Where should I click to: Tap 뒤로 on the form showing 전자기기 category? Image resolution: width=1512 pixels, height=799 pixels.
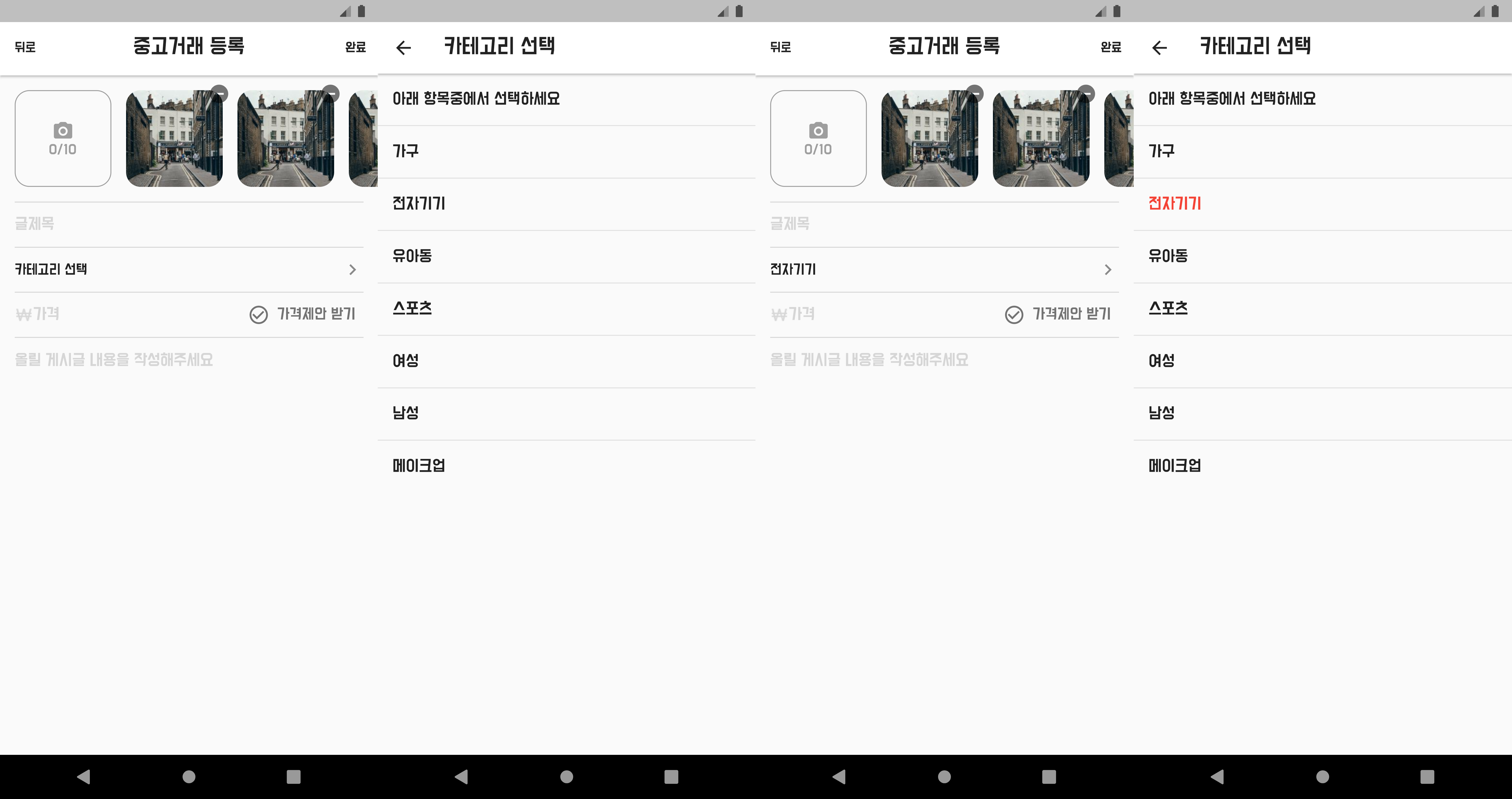781,47
